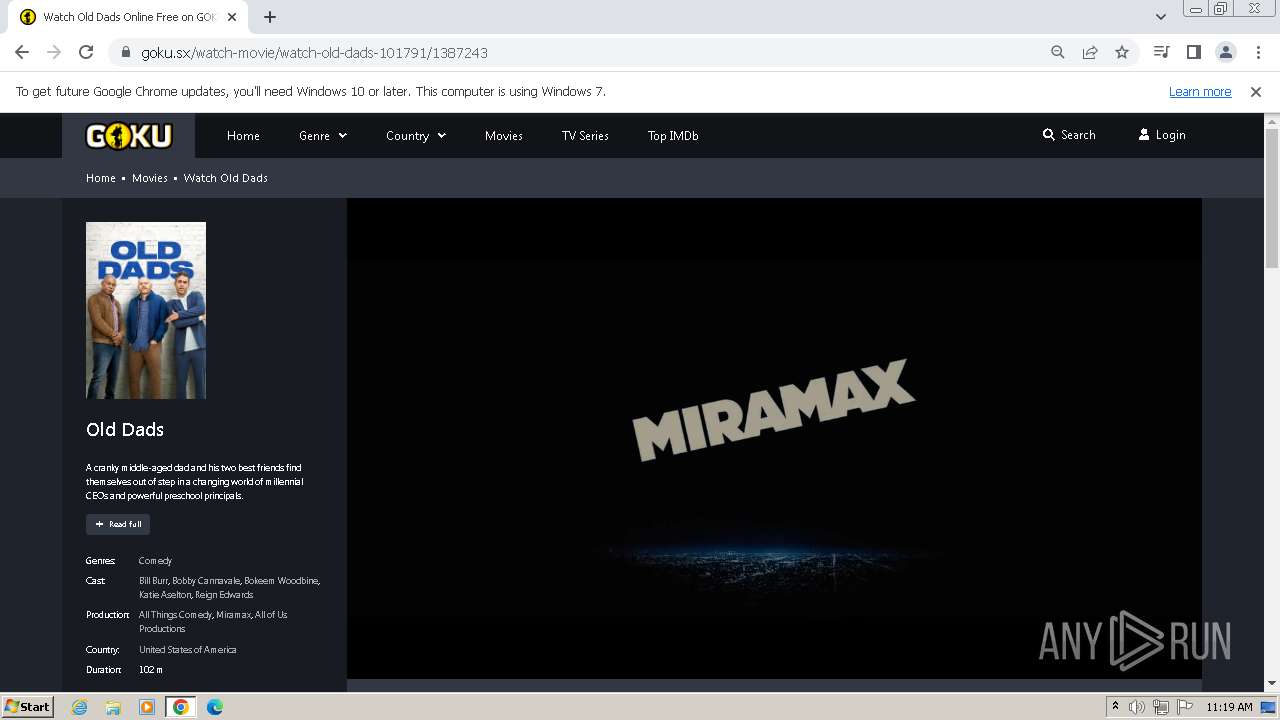1280x720 pixels.
Task: Toggle the Chrome side panel icon
Action: [1193, 52]
